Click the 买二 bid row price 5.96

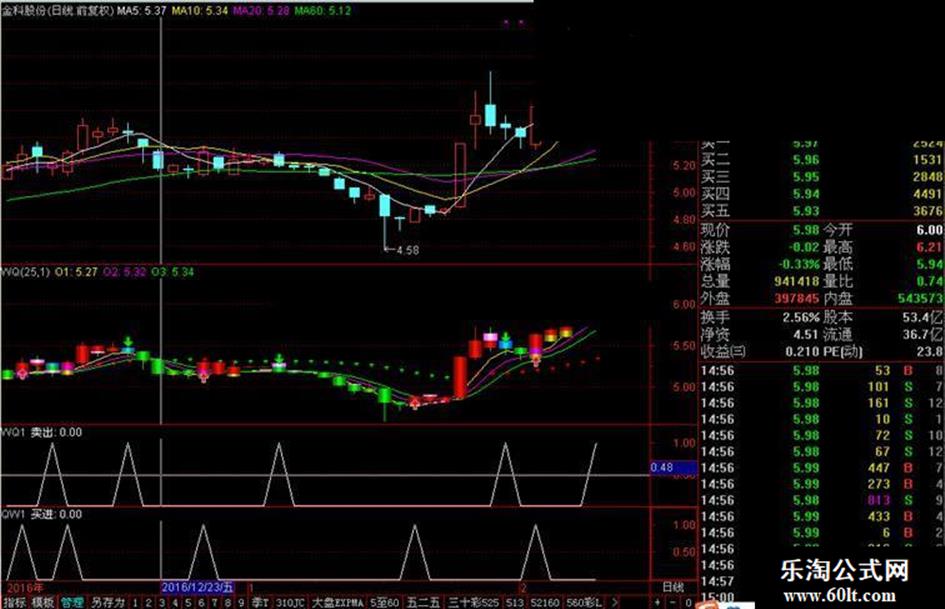(x=806, y=160)
